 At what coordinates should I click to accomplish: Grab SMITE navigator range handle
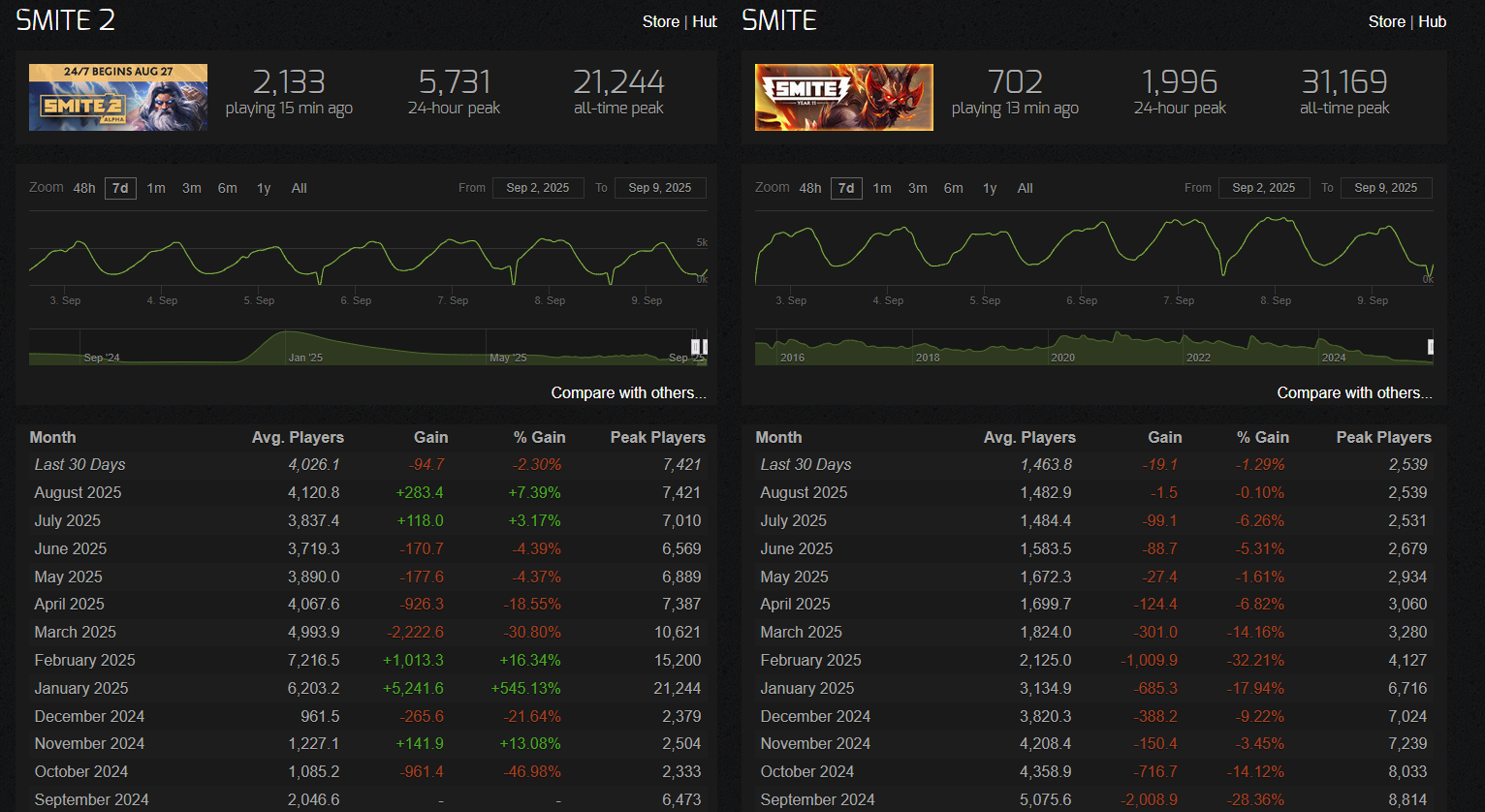[1431, 347]
